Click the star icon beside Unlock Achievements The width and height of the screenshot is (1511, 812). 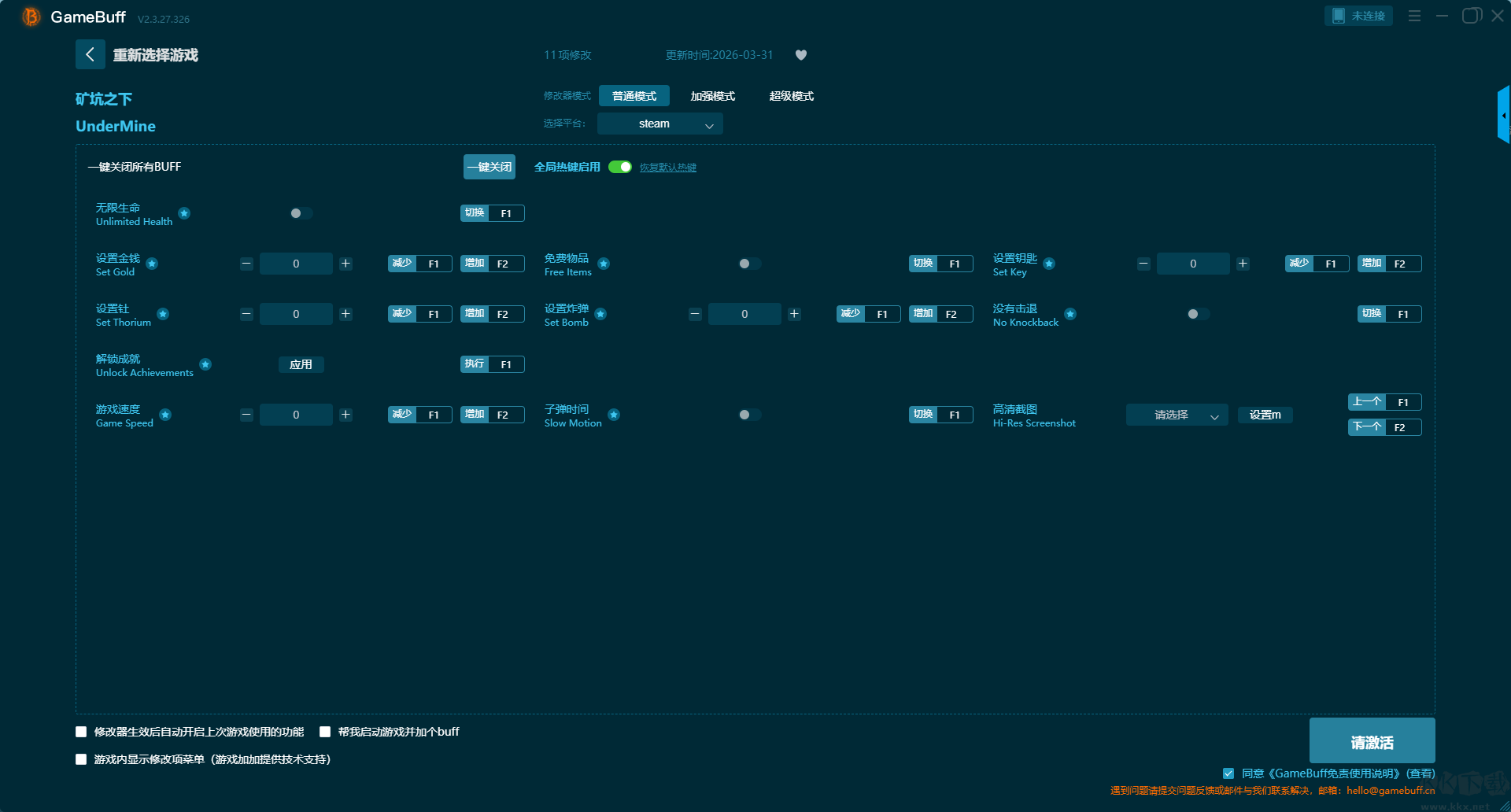pos(205,364)
